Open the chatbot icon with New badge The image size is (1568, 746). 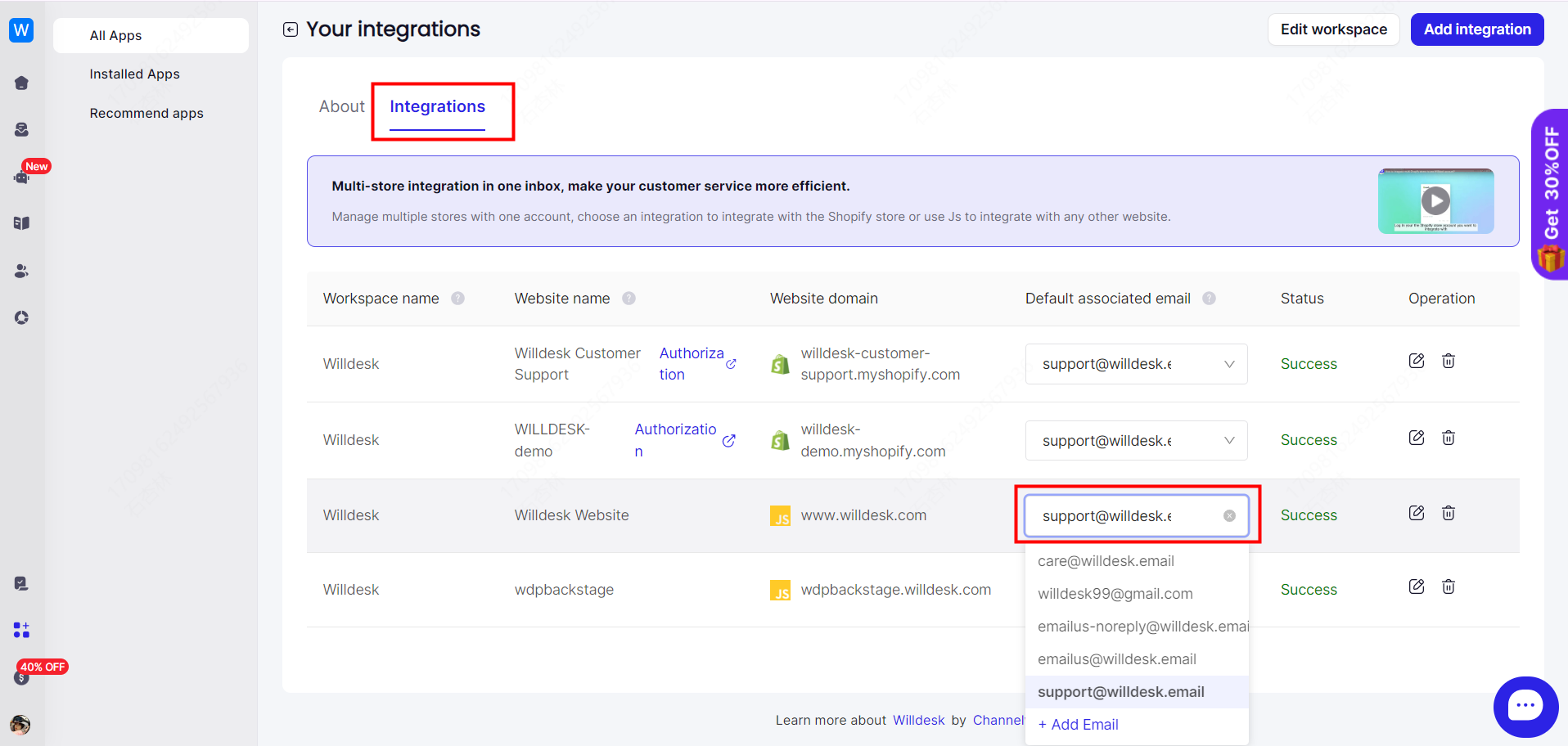coord(21,177)
